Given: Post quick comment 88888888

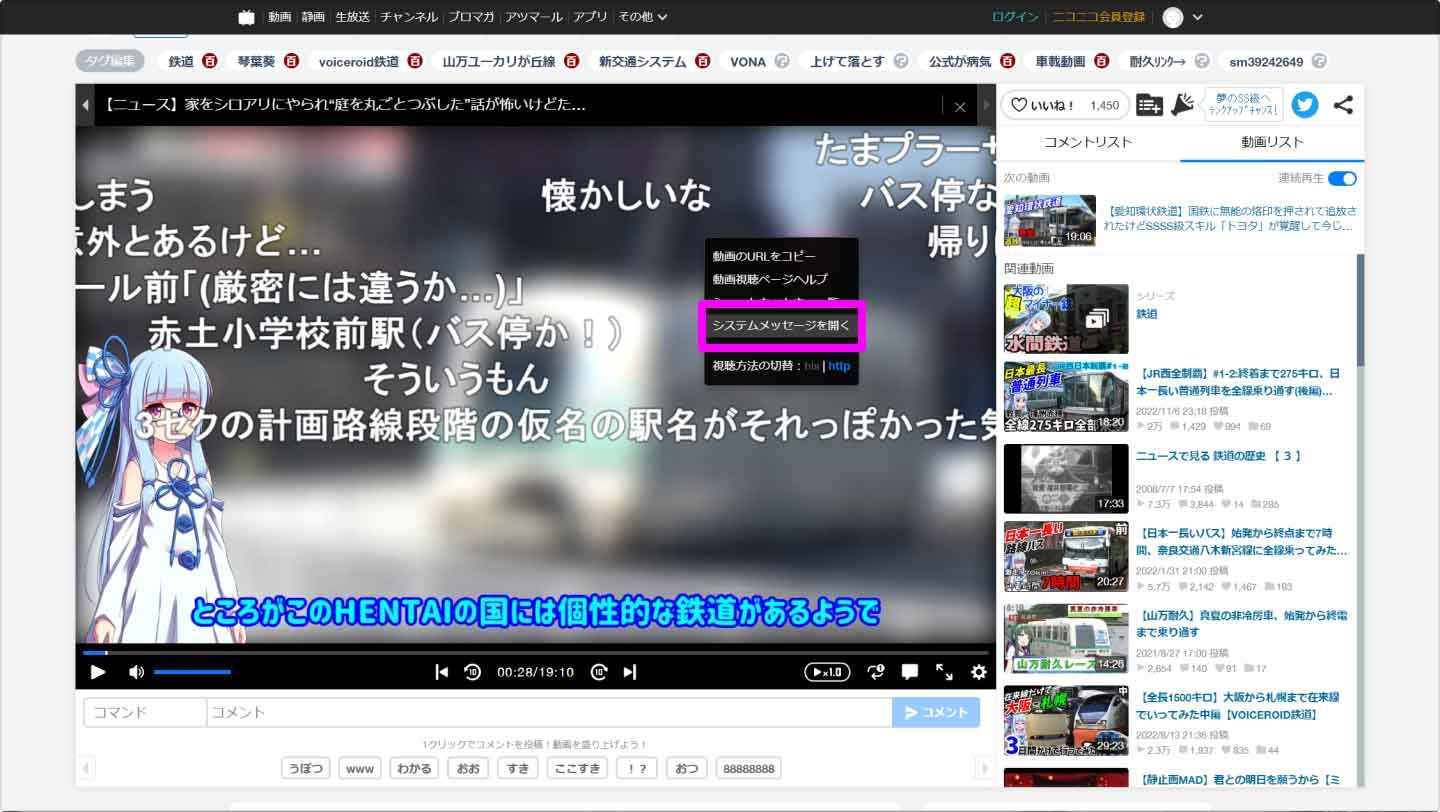Looking at the screenshot, I should click(748, 768).
